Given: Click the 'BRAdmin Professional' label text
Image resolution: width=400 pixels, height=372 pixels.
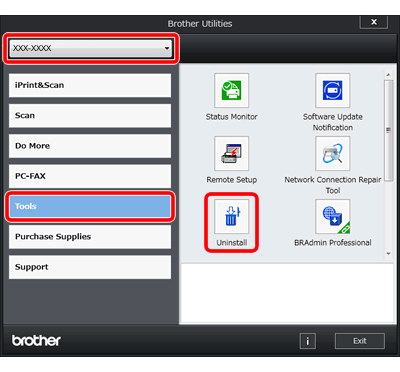Looking at the screenshot, I should (x=333, y=243).
